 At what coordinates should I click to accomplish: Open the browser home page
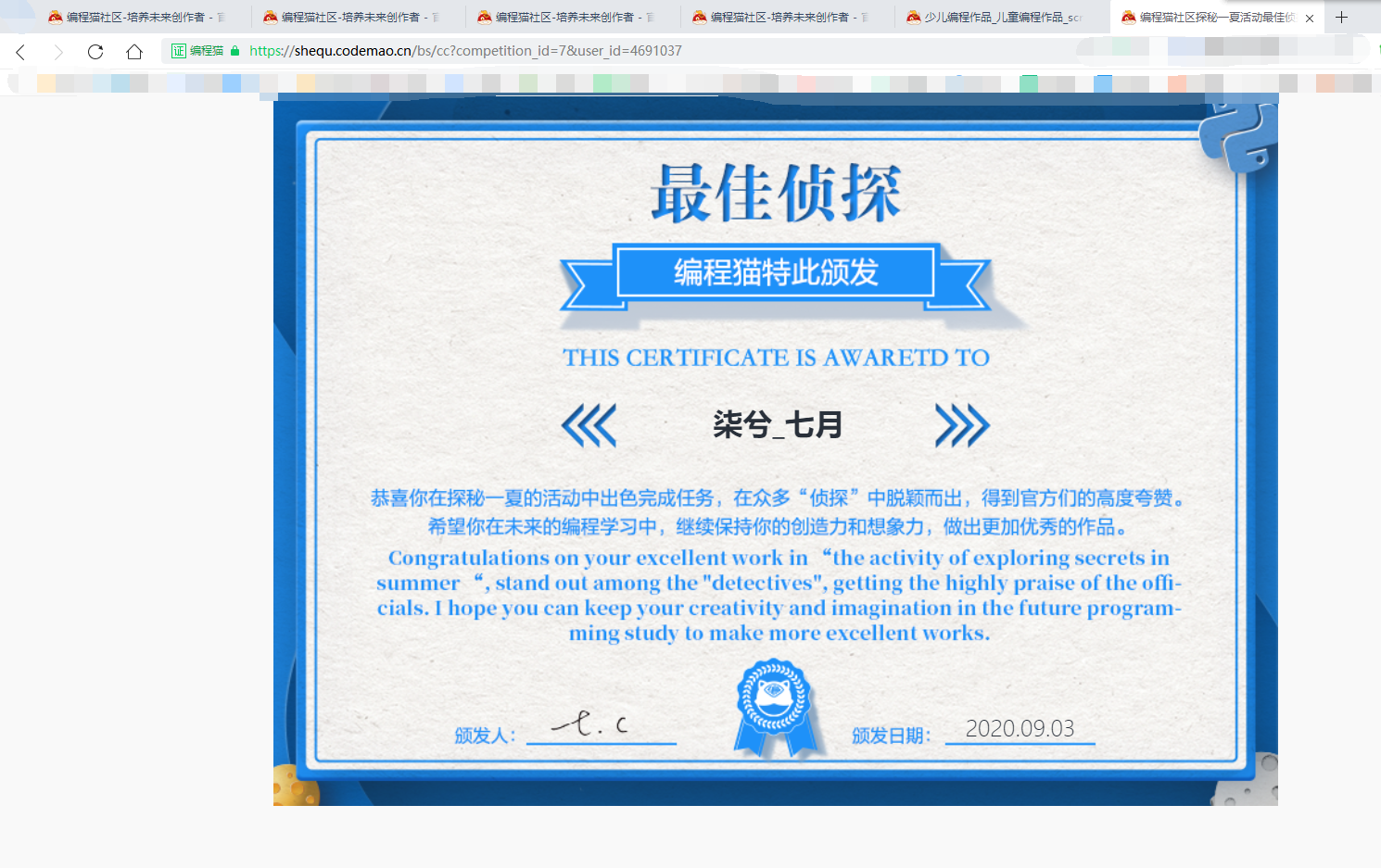[134, 52]
